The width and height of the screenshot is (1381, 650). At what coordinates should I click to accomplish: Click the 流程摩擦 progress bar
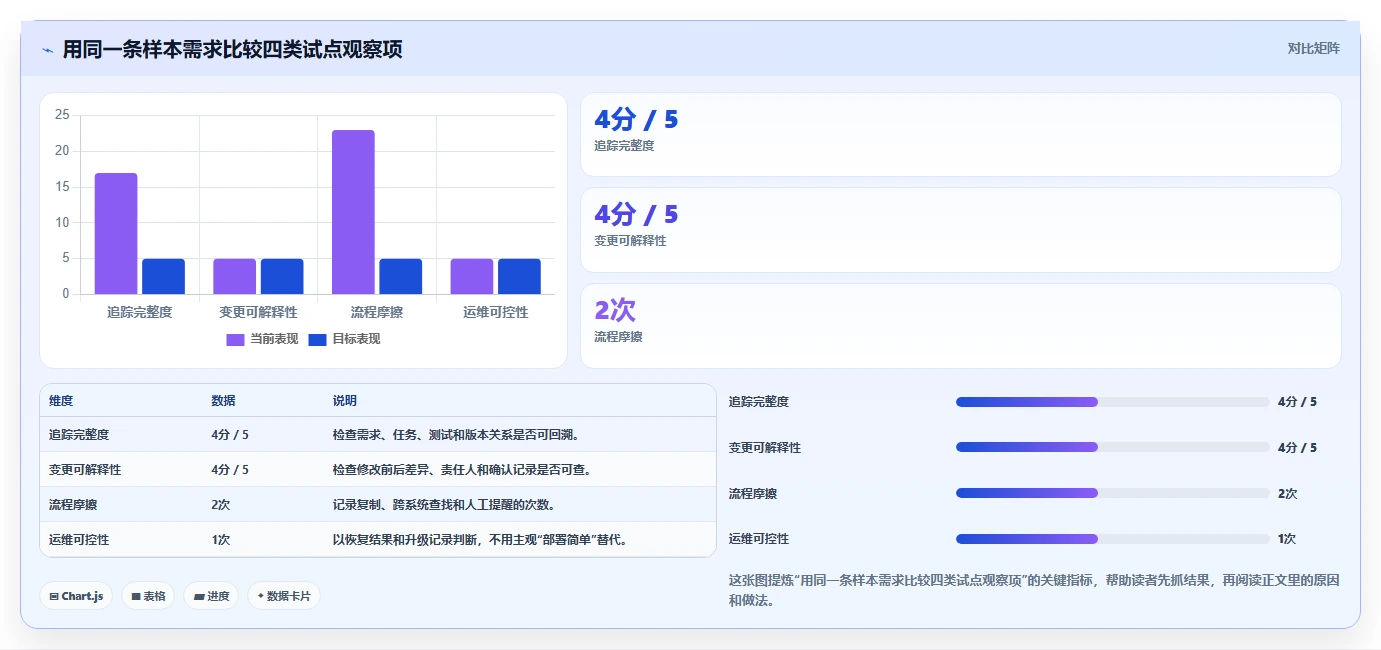[x=1112, y=493]
